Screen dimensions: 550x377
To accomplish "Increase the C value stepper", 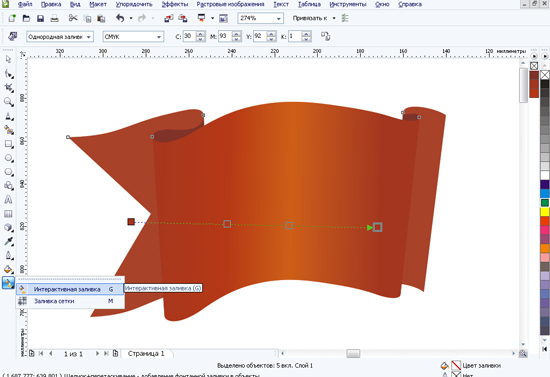I will pos(201,34).
